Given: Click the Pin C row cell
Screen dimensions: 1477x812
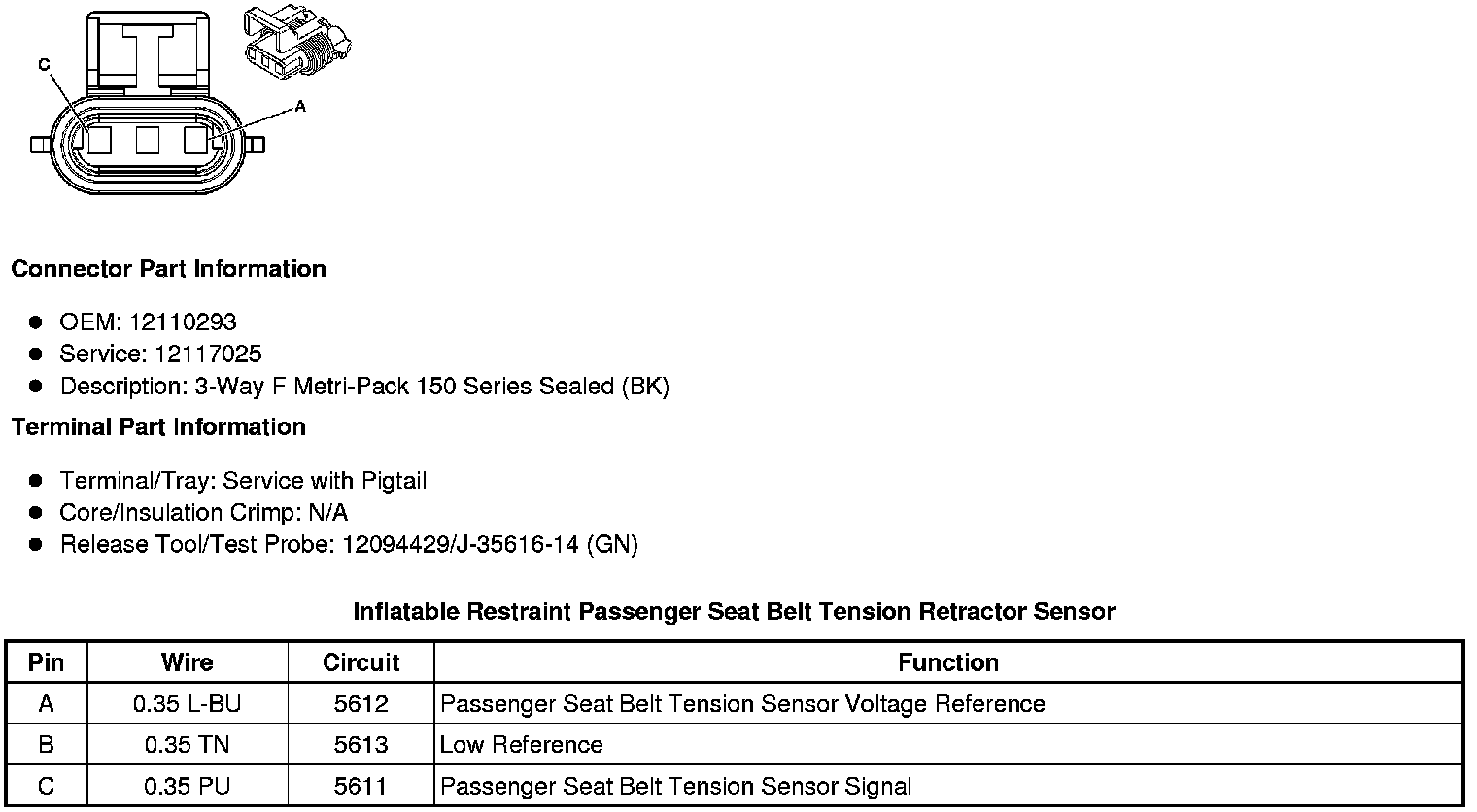Looking at the screenshot, I should tap(46, 786).
